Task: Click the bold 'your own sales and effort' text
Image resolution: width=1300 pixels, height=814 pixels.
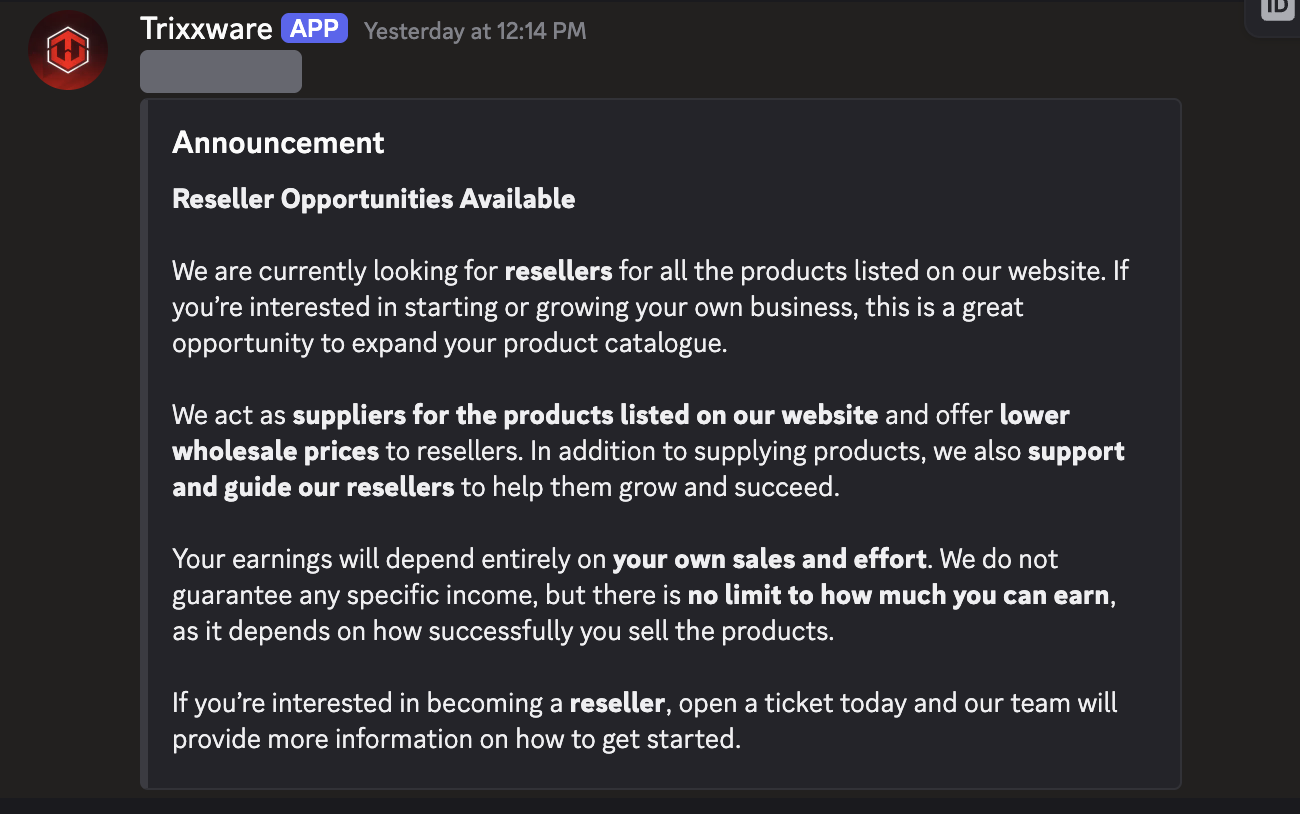Action: point(769,559)
